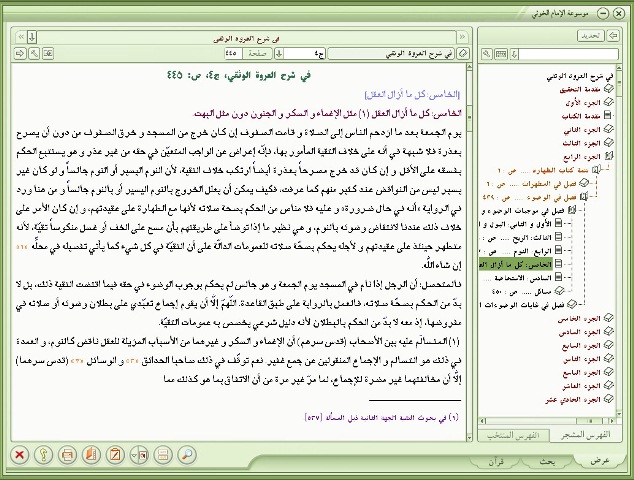The image size is (634, 480).
Task: Click the indent/list icon in text panel toolbar
Action: [48, 53]
